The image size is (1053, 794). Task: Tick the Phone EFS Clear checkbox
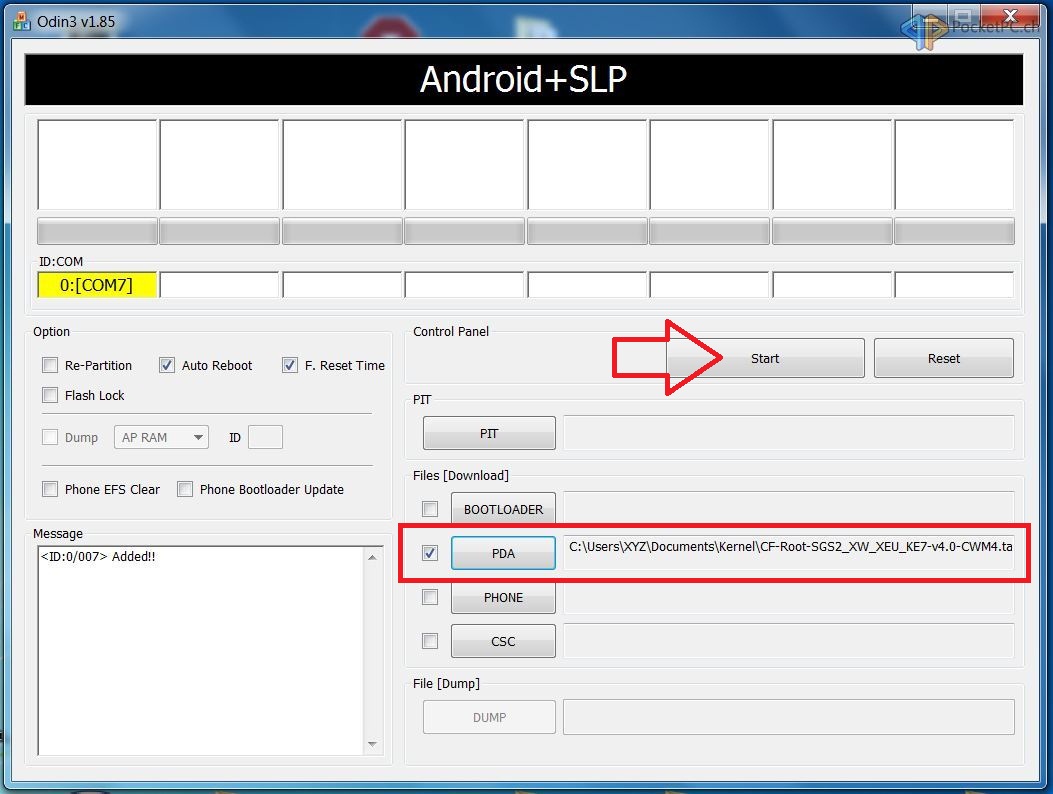50,489
